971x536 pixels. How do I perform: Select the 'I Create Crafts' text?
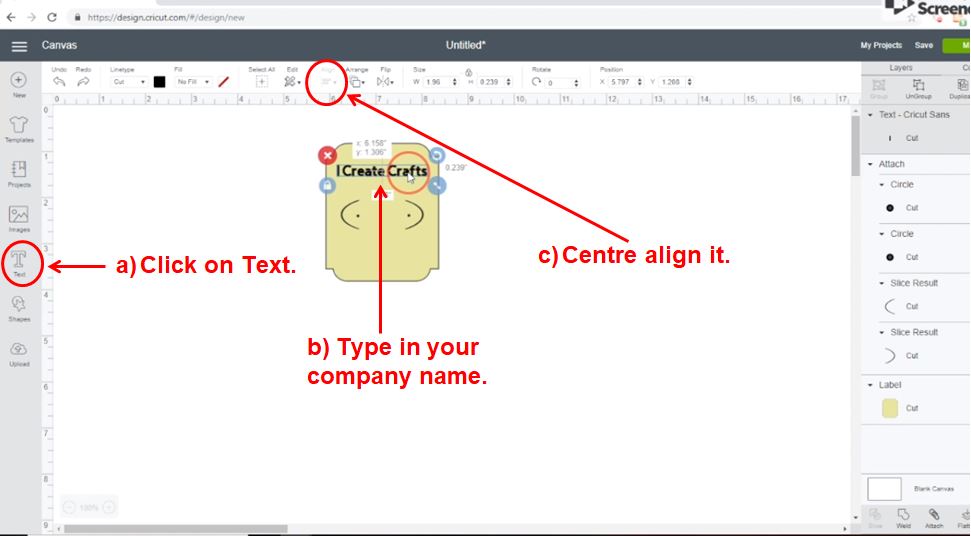(381, 171)
